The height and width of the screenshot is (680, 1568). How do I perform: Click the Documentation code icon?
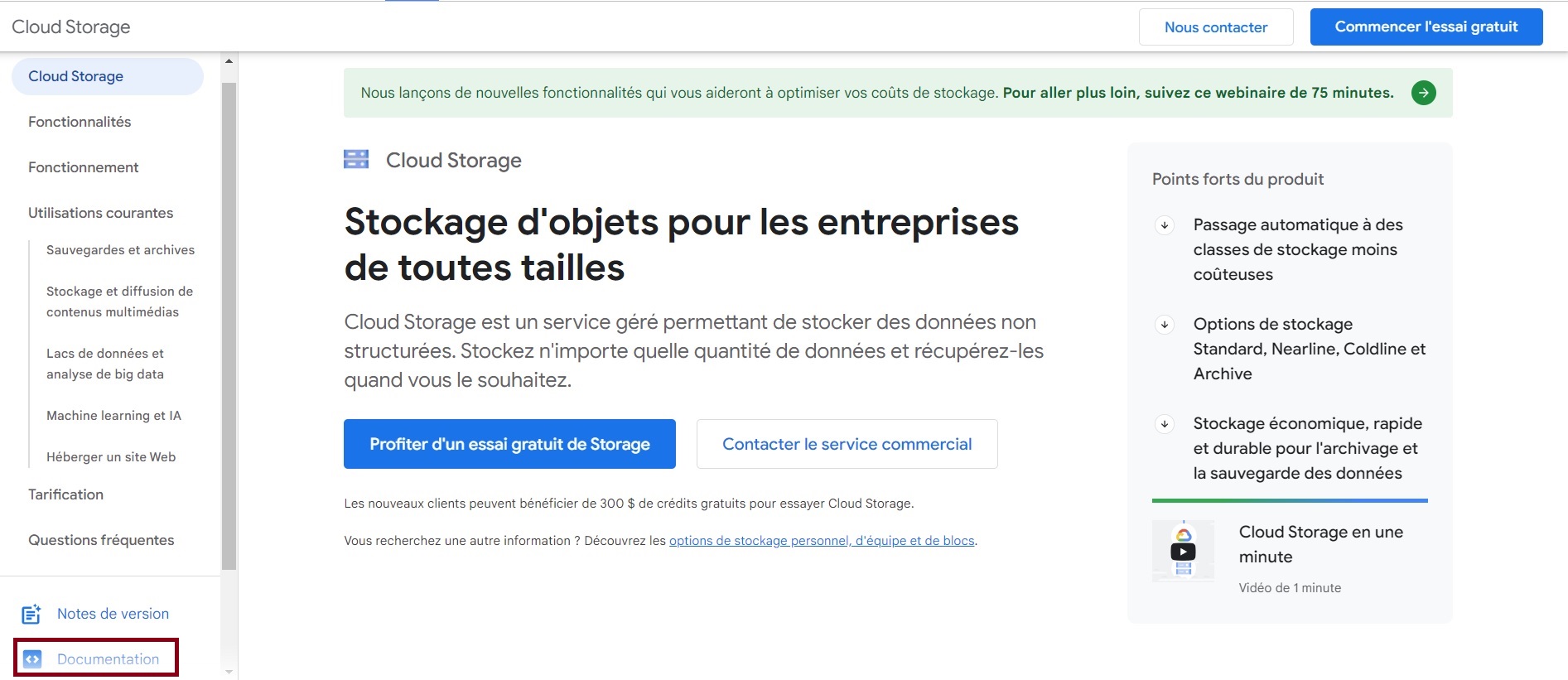click(x=32, y=659)
